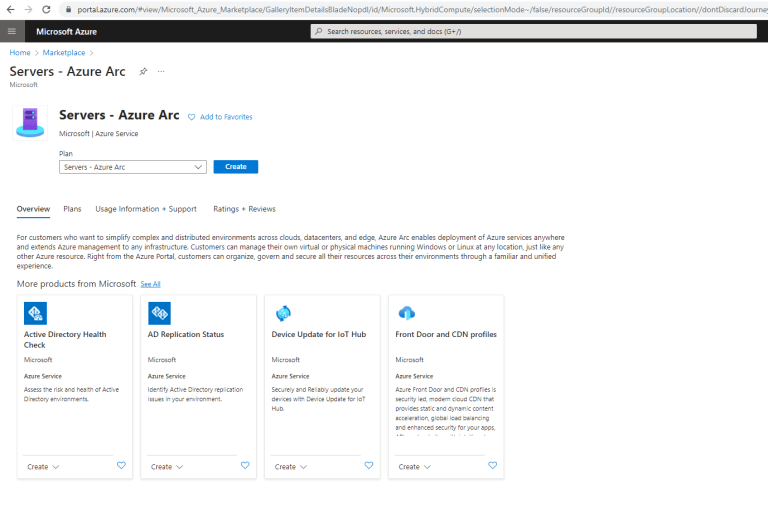Click the Device Update for IoT Hub icon

click(283, 313)
